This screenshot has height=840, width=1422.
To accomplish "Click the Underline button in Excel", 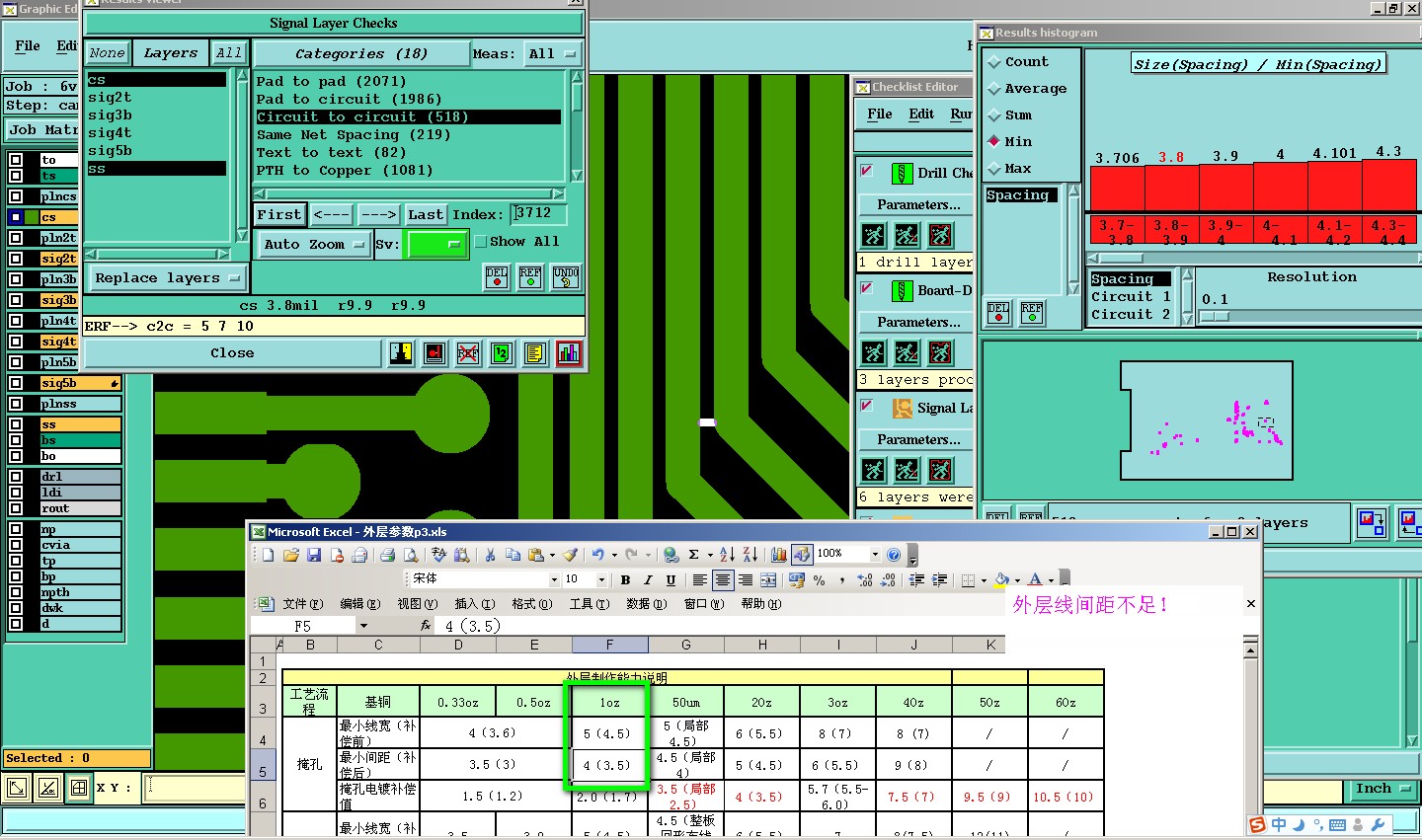I will point(671,579).
